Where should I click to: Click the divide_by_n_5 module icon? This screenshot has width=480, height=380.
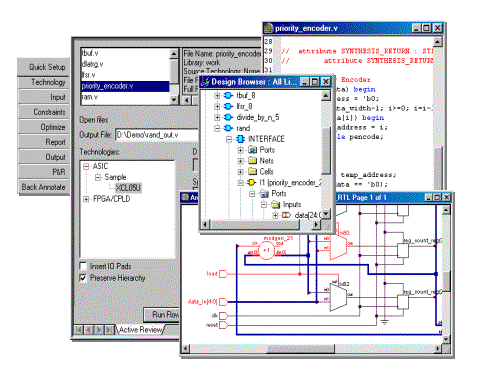point(228,117)
